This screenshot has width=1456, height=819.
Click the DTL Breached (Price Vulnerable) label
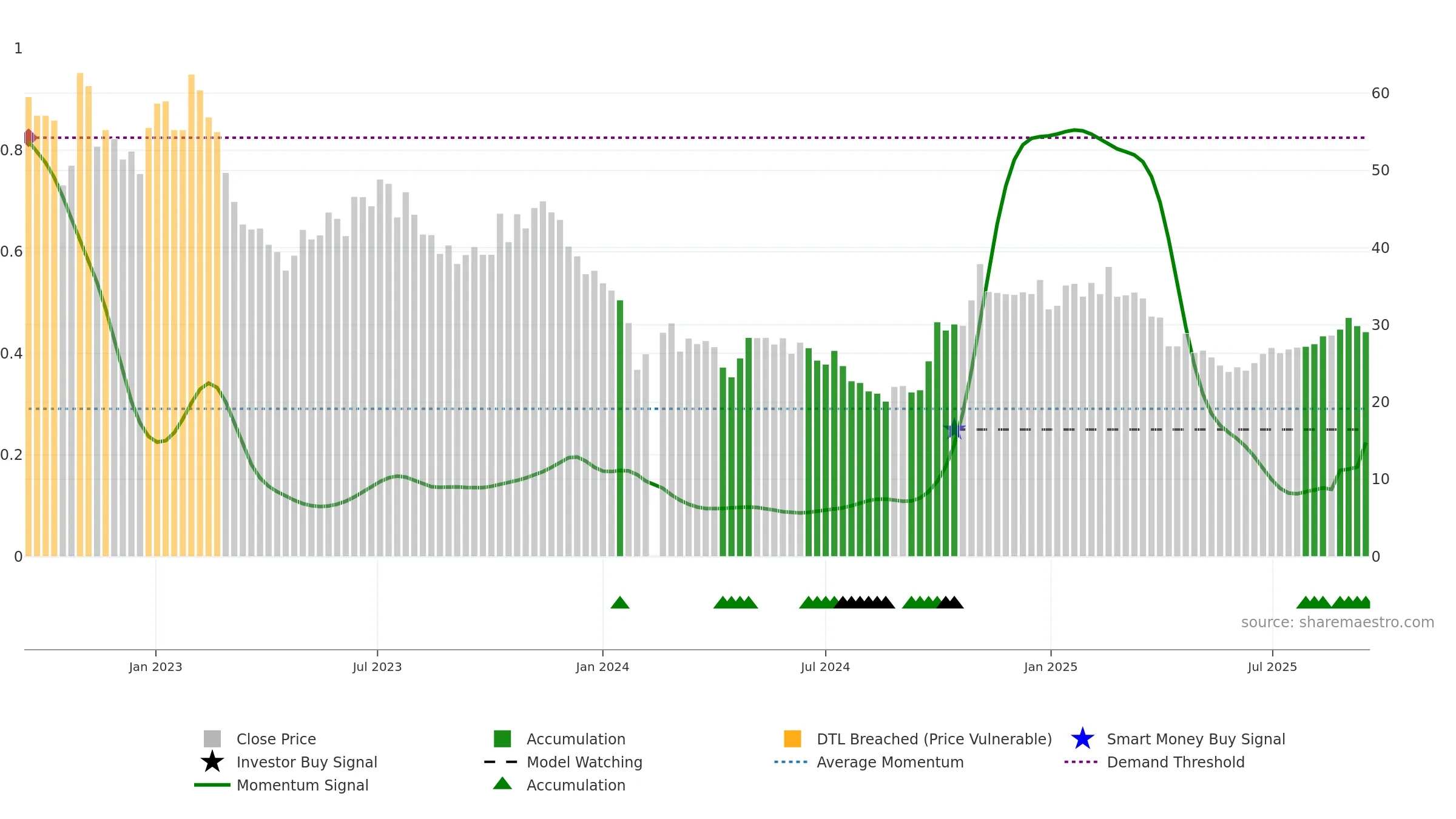934,739
